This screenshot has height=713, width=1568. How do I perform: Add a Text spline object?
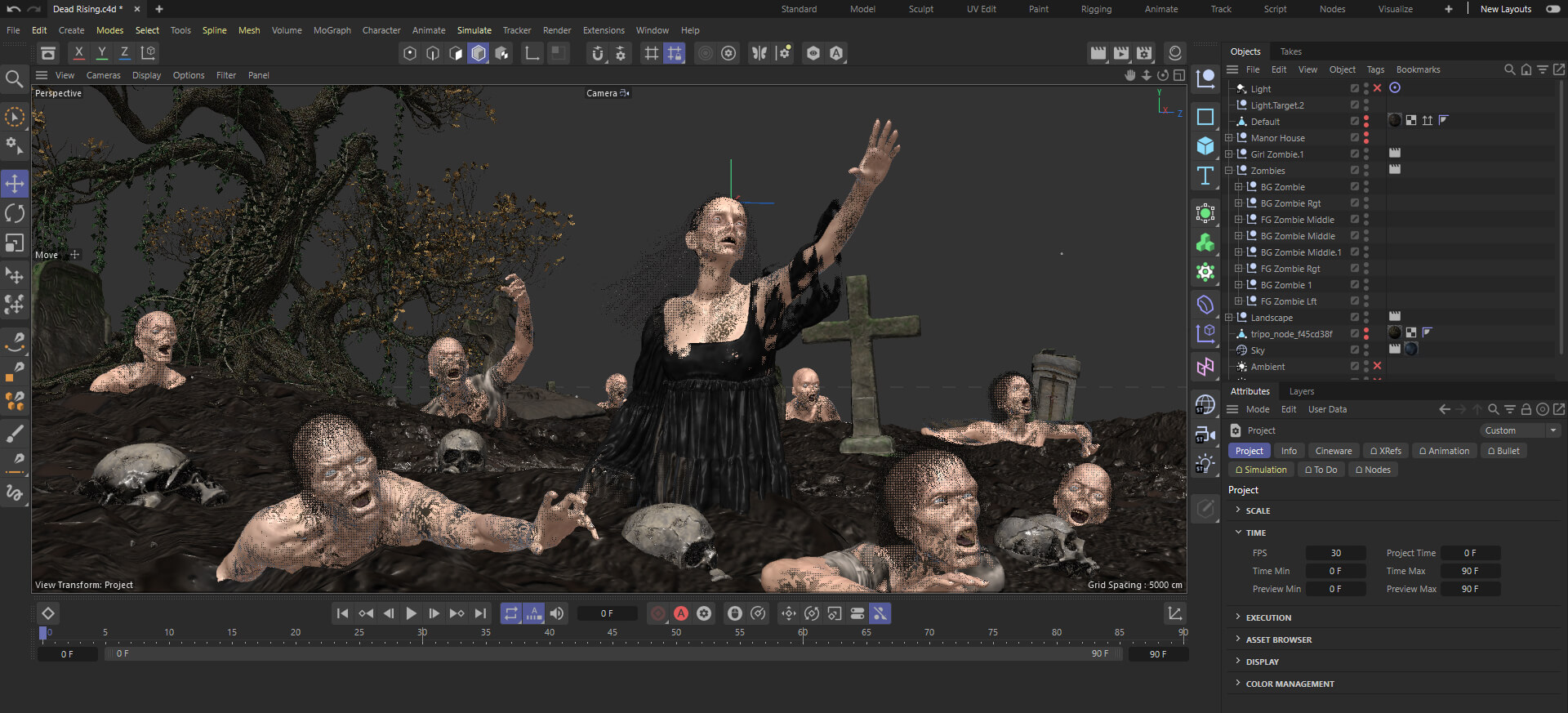[x=1205, y=176]
